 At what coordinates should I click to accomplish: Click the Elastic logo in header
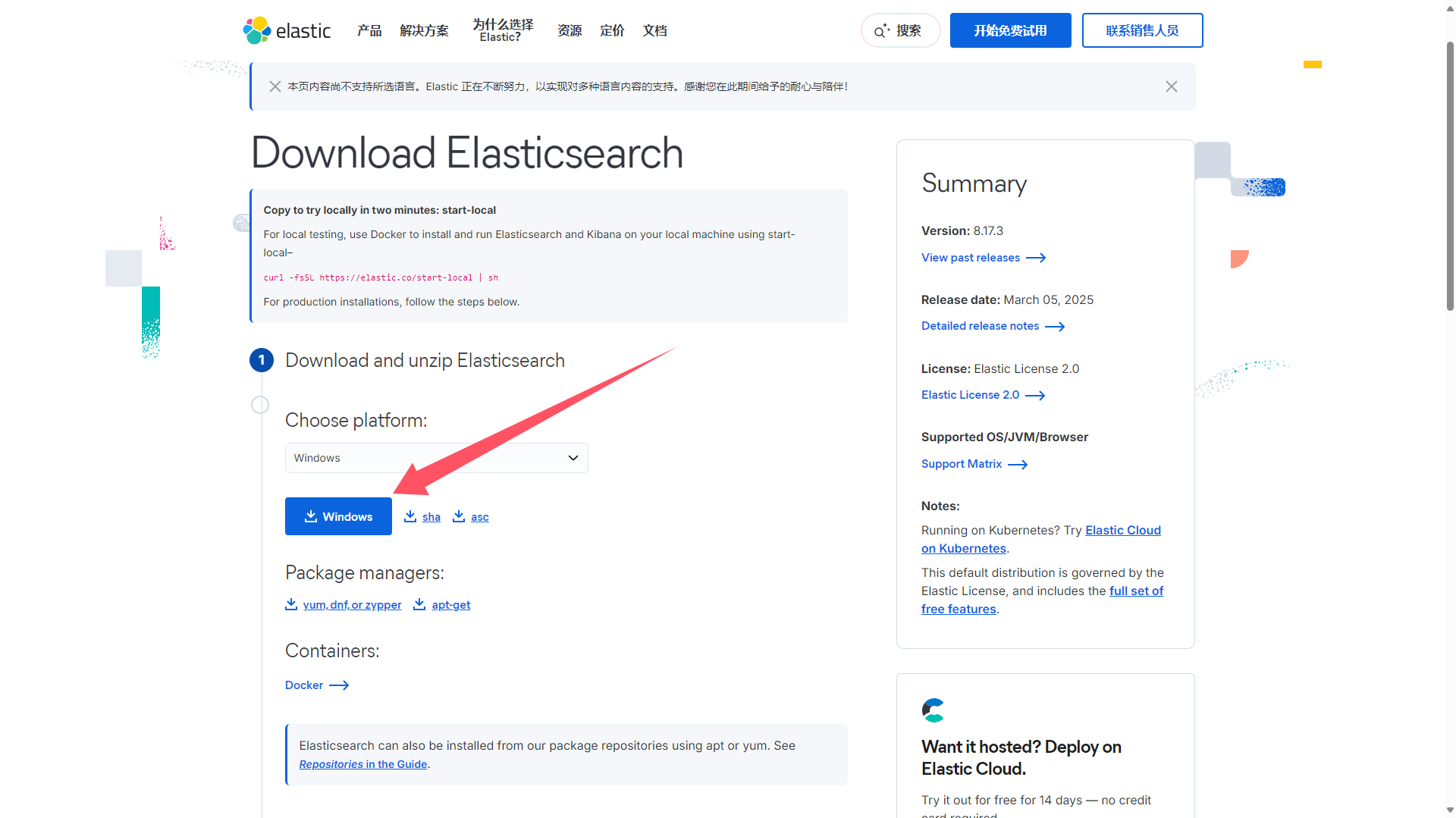coord(287,30)
